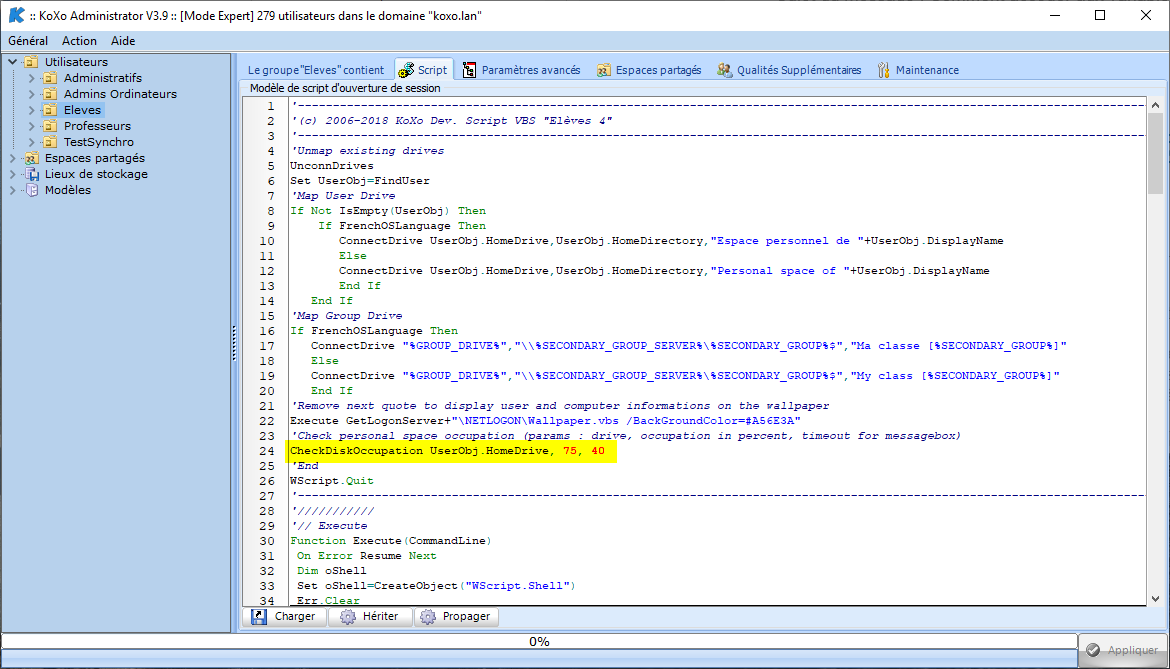Open the Aide menu
Screen dimensions: 1170x669
point(123,41)
